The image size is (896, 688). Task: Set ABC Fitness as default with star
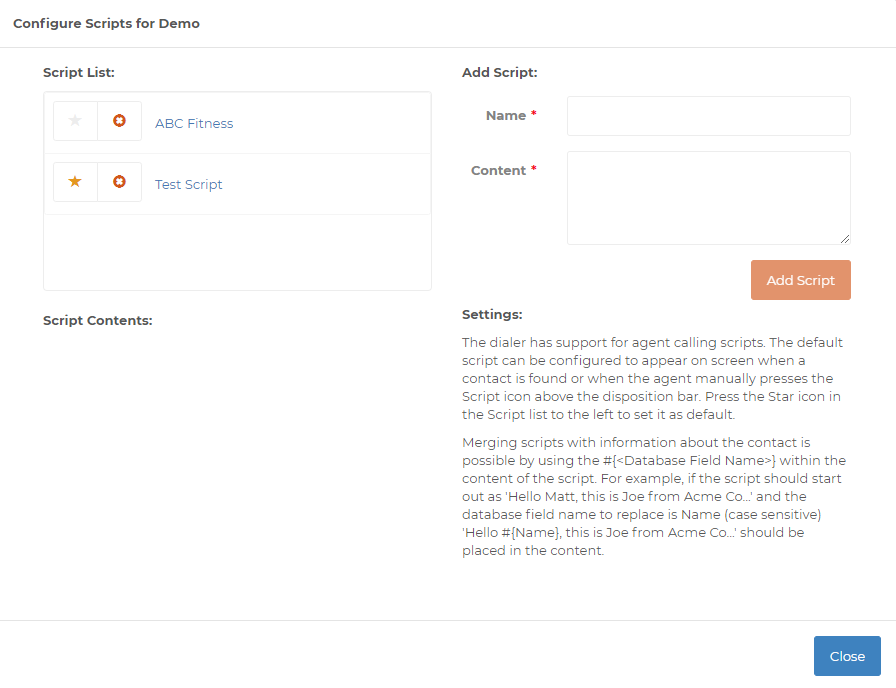point(75,121)
